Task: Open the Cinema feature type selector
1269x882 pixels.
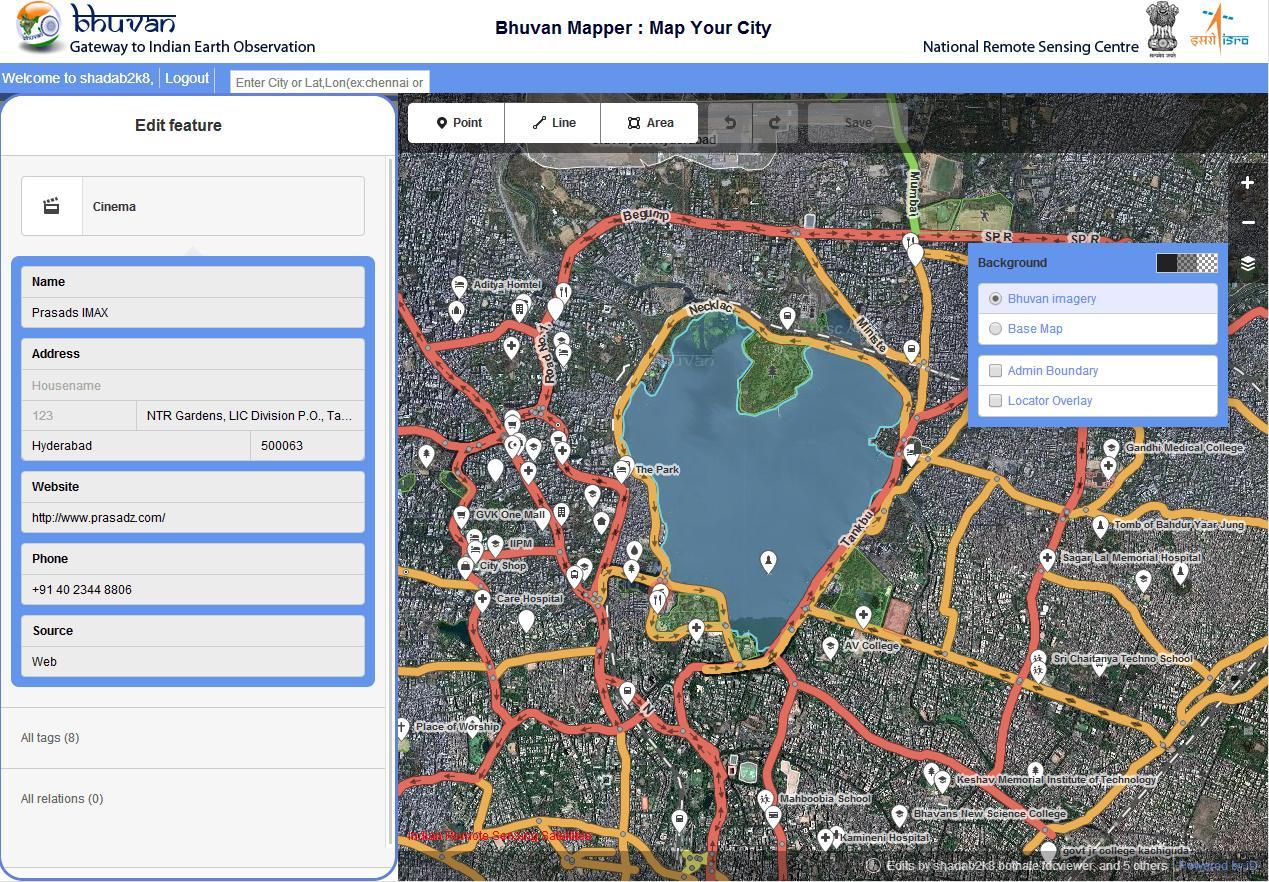Action: [x=193, y=206]
